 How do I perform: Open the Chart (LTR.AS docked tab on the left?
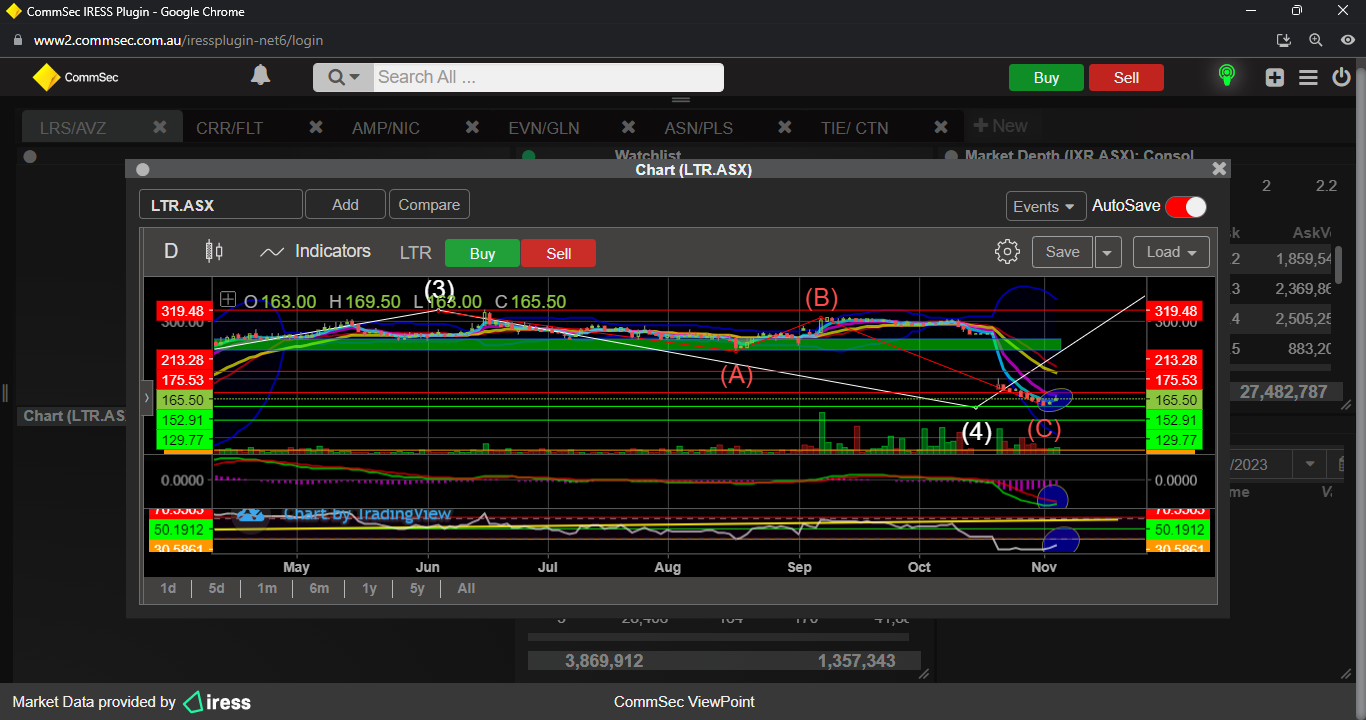73,415
